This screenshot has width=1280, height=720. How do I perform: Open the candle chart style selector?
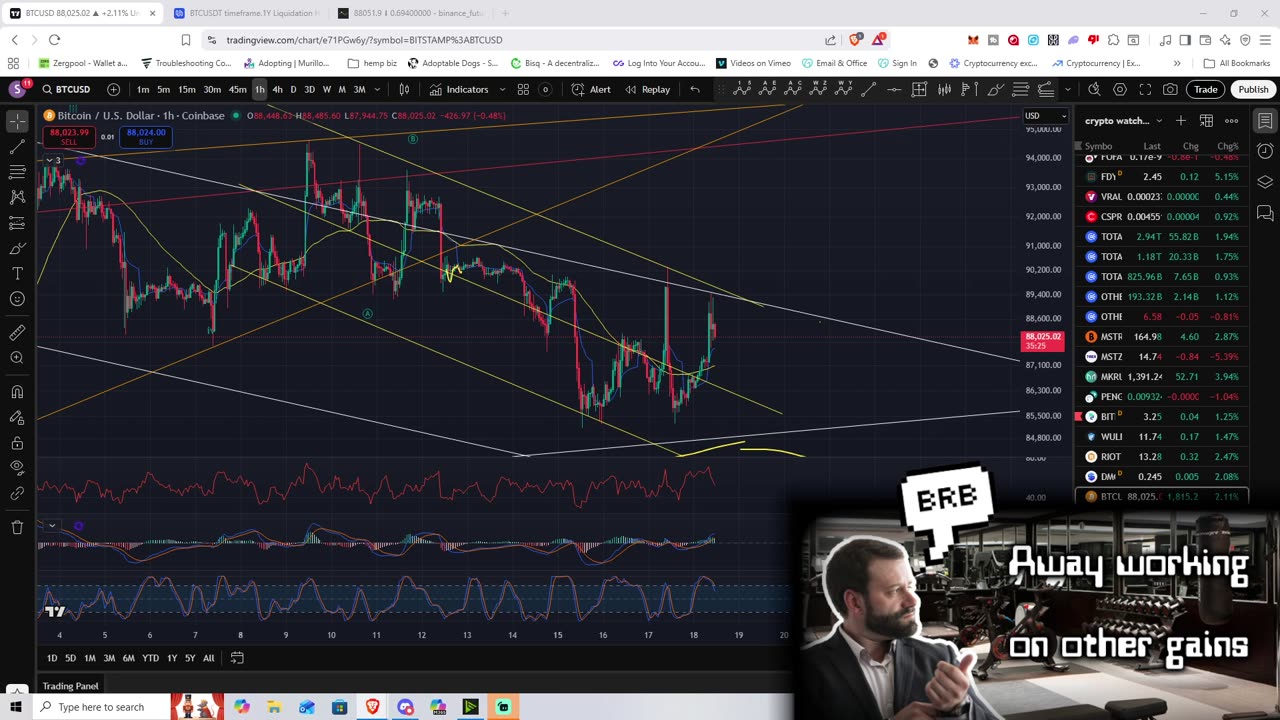pyautogui.click(x=404, y=90)
